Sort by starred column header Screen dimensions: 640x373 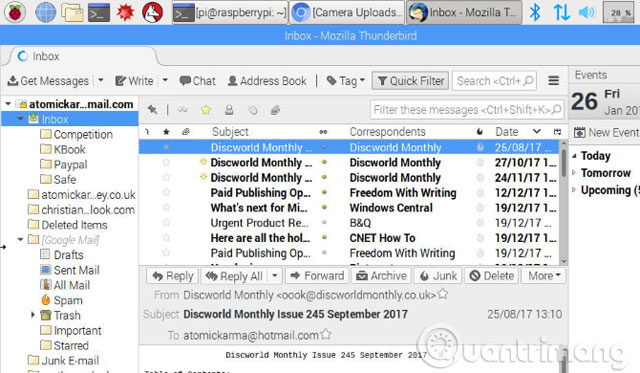tap(166, 132)
